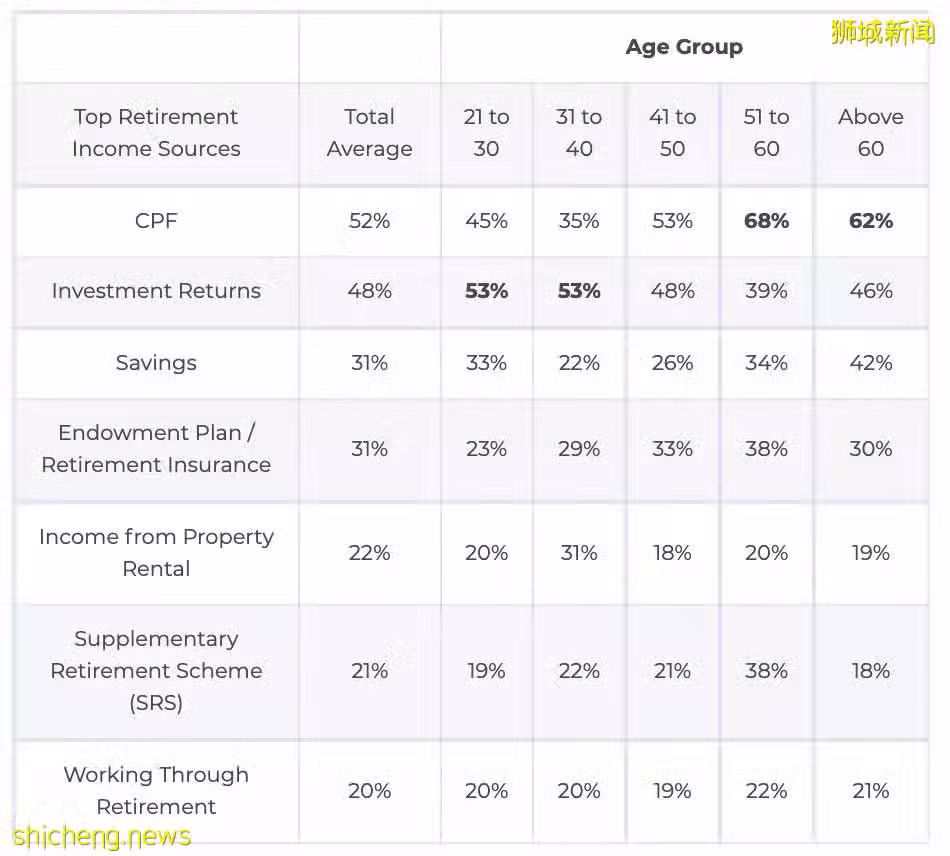Click the Age Group header

point(684,47)
